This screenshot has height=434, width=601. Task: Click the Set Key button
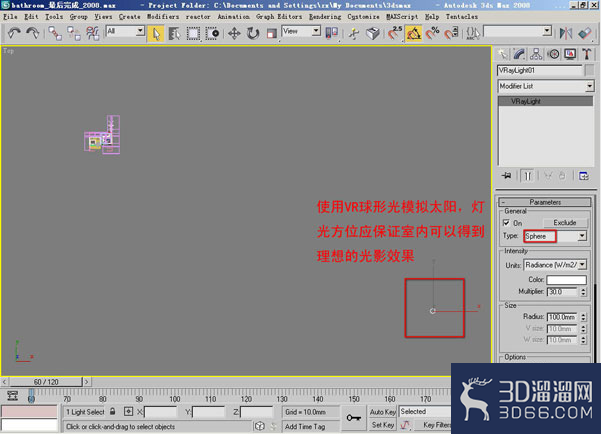point(383,425)
